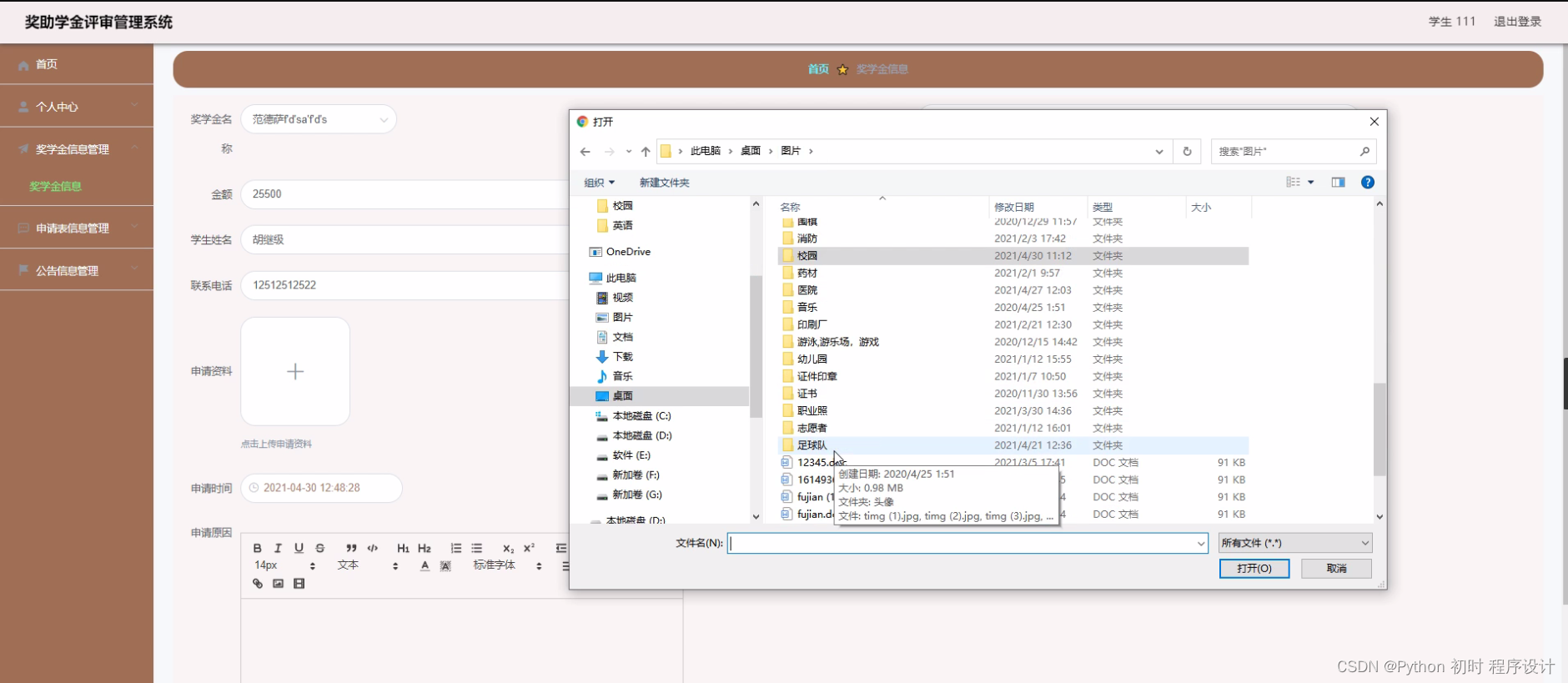Toggle the preview pane

point(1338,182)
